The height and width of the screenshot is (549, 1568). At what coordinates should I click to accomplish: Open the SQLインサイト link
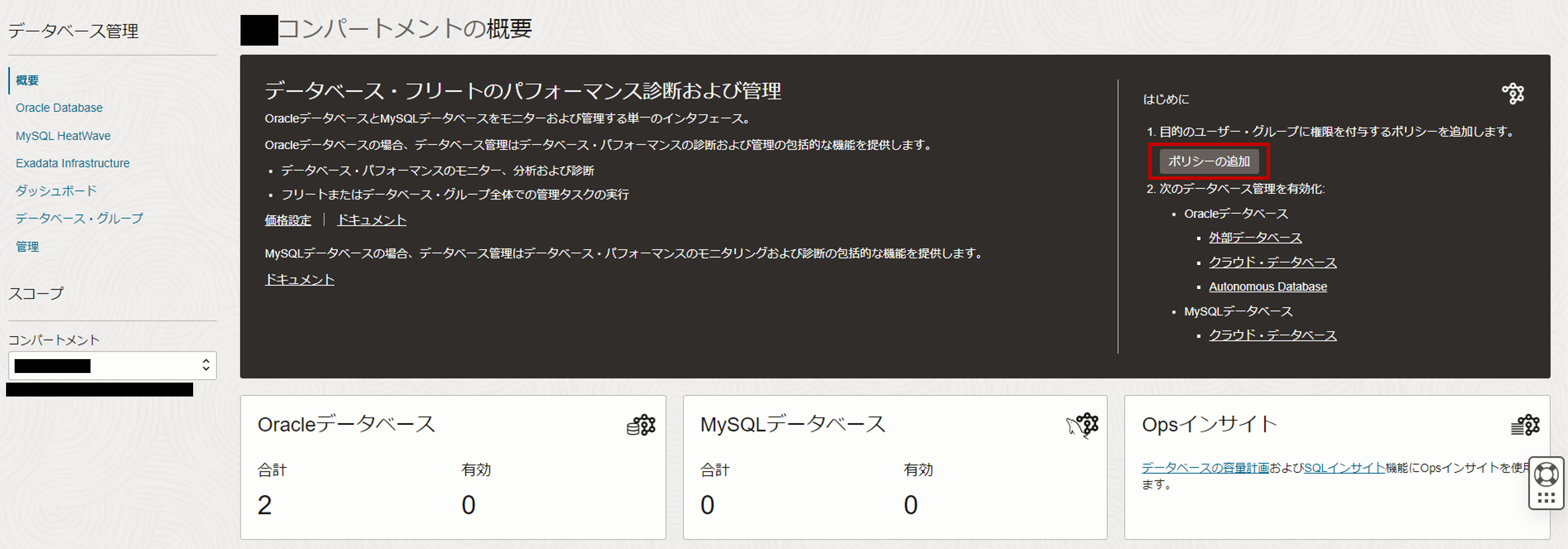tap(1344, 467)
